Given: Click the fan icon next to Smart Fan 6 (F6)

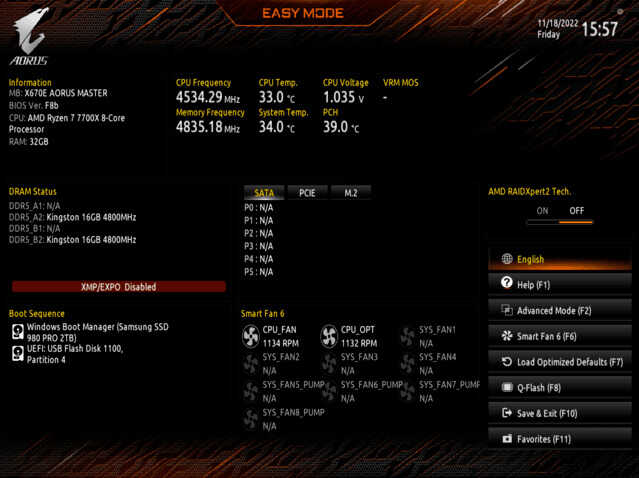Looking at the screenshot, I should pos(507,336).
